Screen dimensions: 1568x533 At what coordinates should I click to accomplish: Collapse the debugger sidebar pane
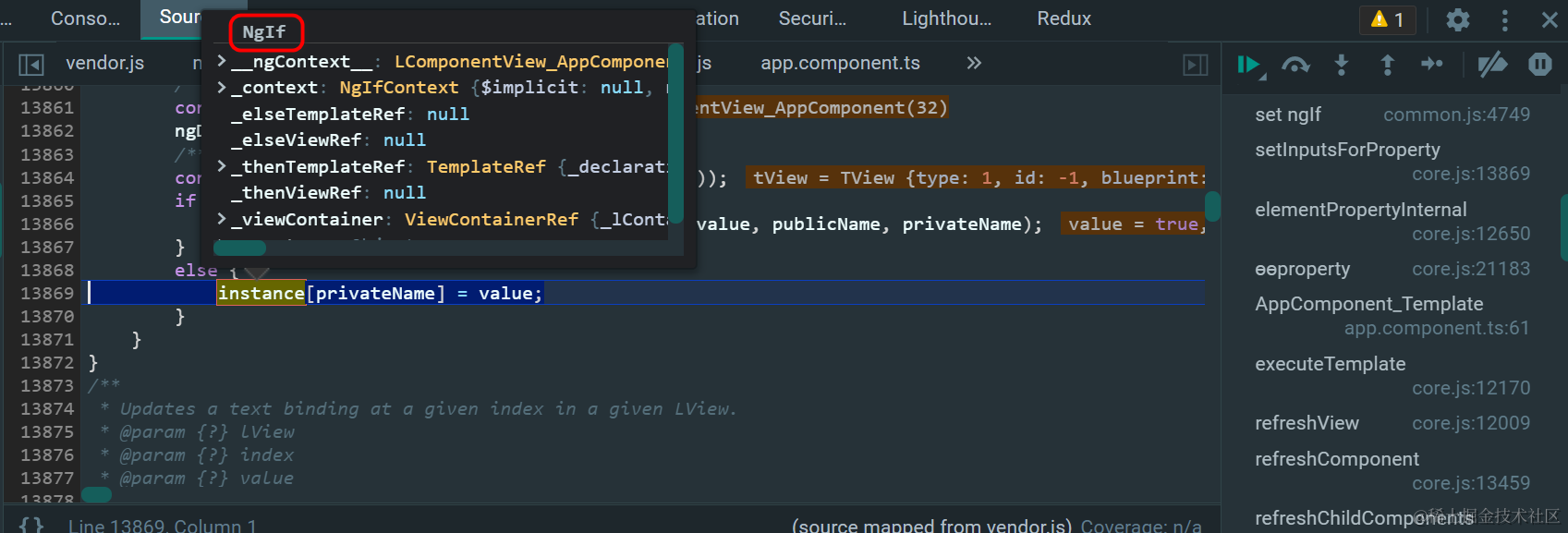click(x=1196, y=64)
